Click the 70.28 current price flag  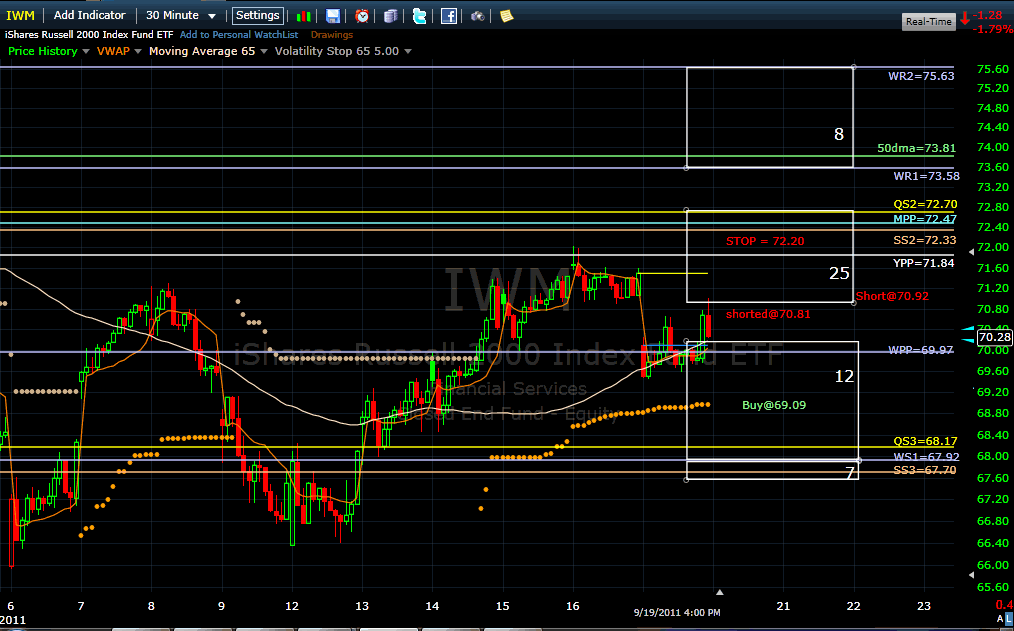point(995,337)
